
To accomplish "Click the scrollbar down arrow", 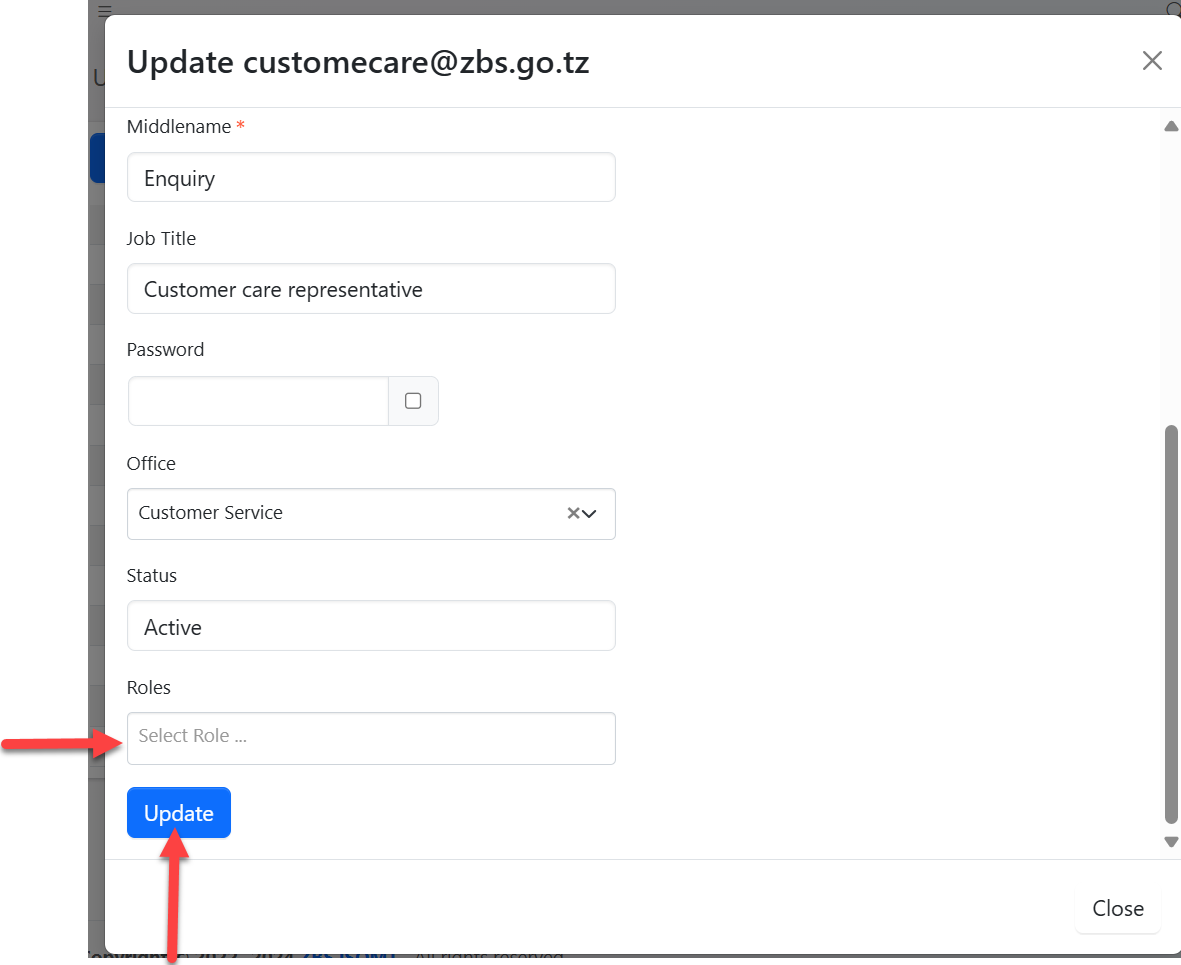I will tap(1171, 842).
